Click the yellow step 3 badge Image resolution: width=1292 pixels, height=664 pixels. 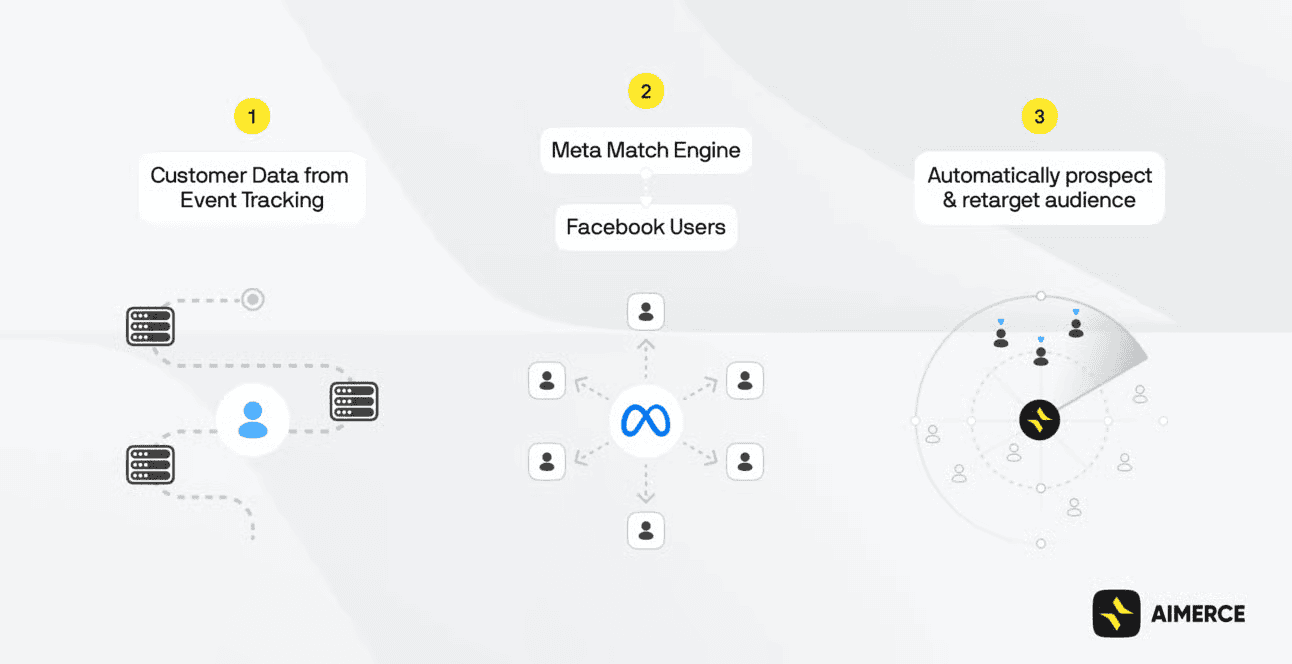[1039, 117]
